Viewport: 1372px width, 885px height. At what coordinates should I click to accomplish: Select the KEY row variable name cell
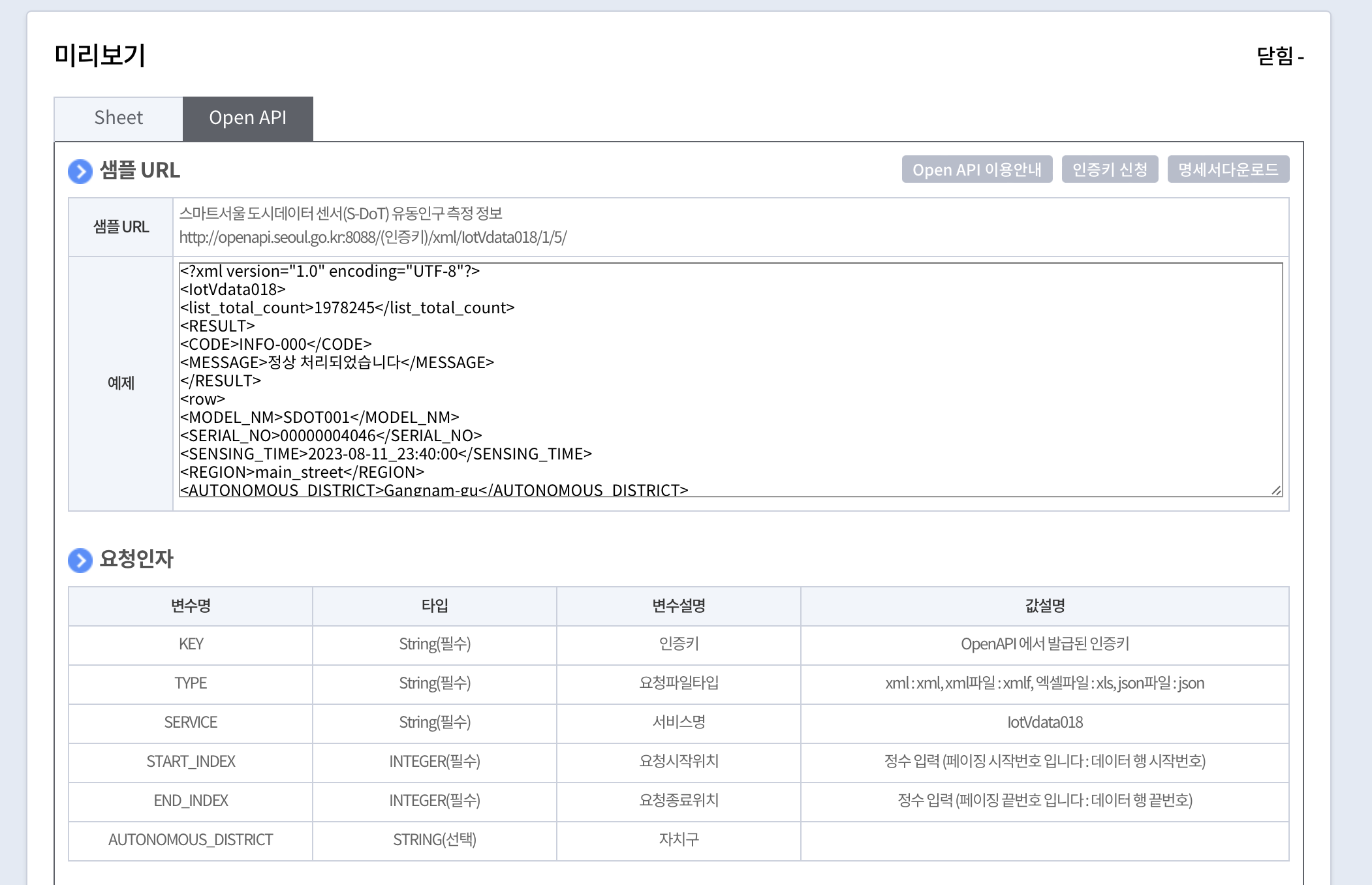point(191,645)
